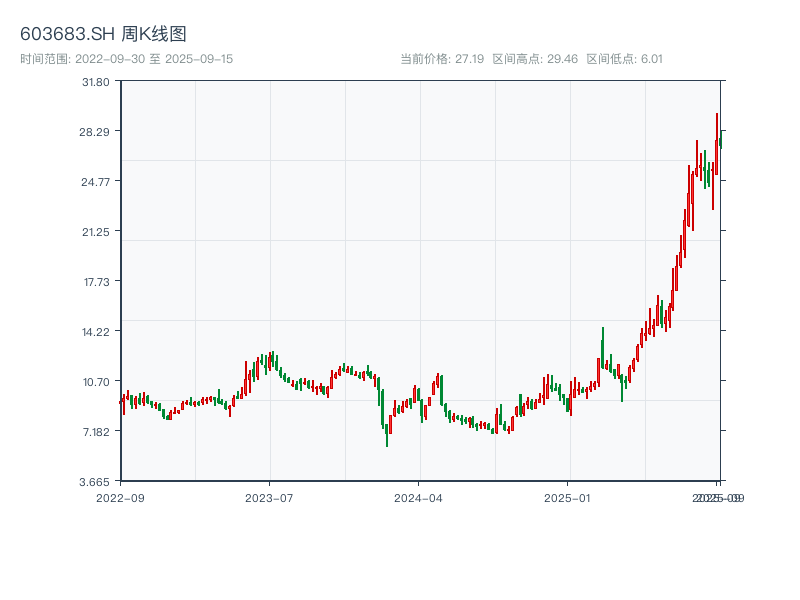Select the date range text 2022-09-30 至 2025-09-15

pos(154,59)
